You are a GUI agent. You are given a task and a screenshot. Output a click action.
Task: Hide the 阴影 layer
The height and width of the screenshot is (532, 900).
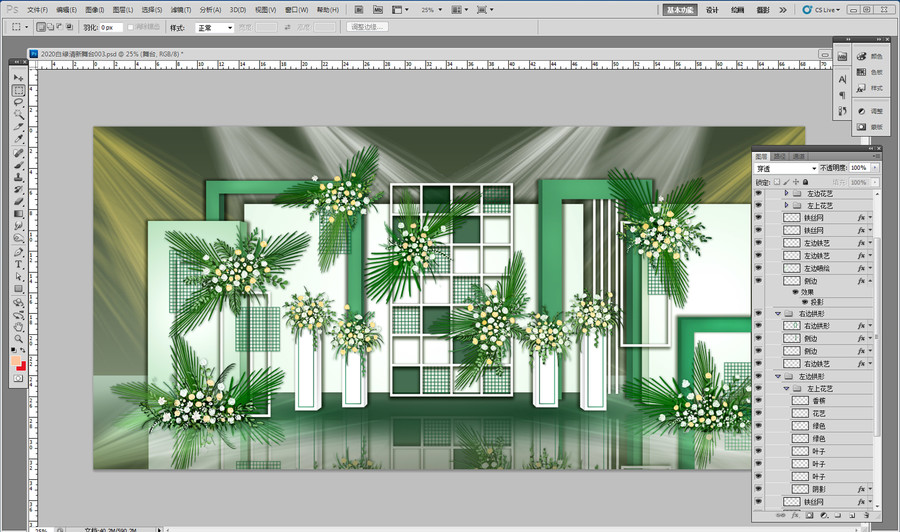759,489
